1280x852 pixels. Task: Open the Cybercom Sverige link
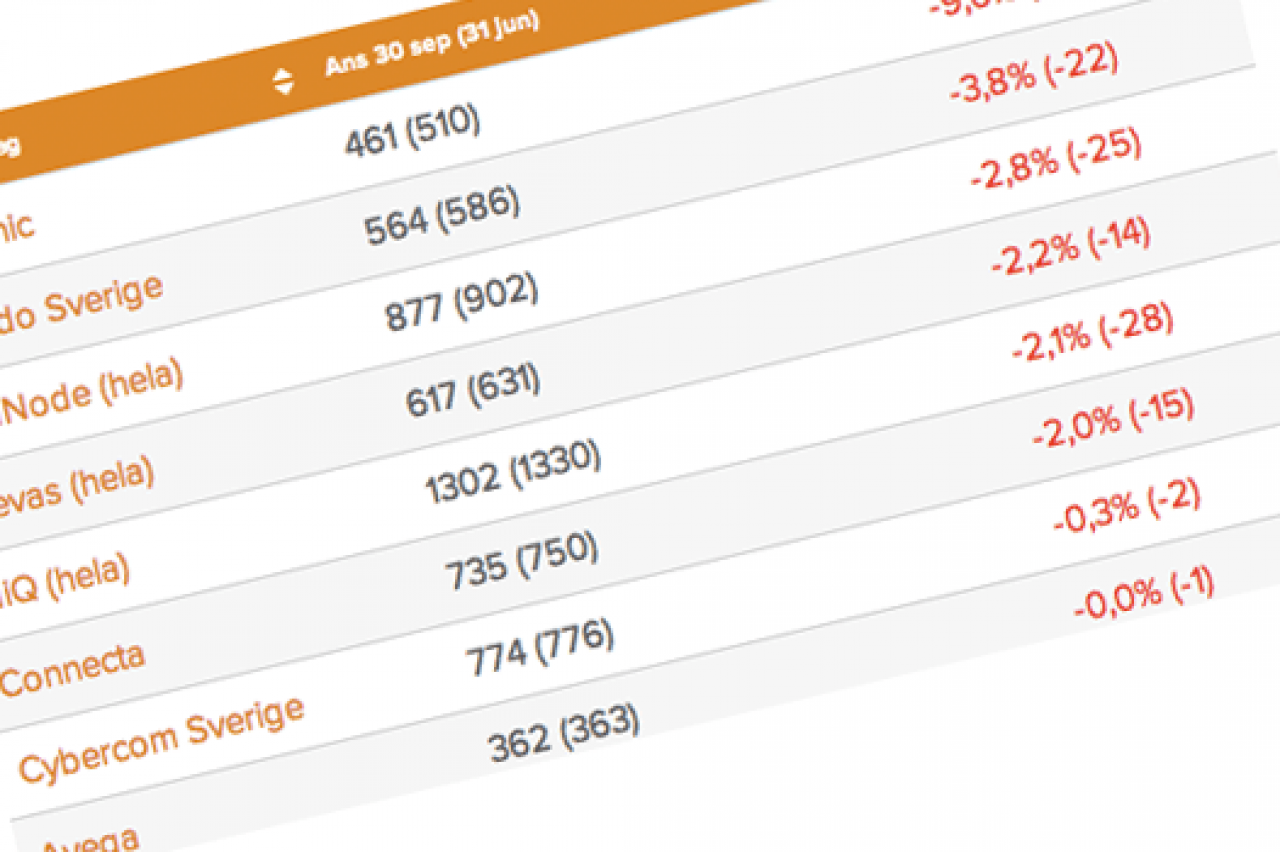pos(162,741)
